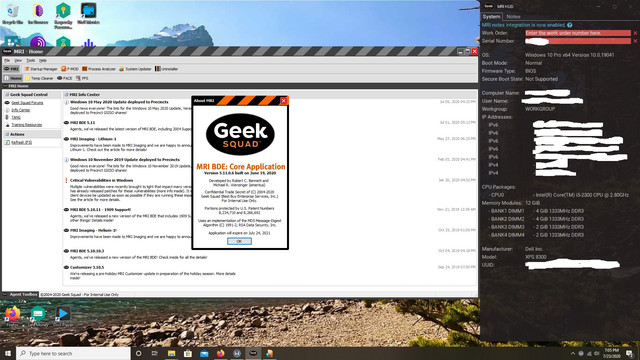
Task: Open the MRI Imaging - Lithium-1 article
Action: pyautogui.click(x=93, y=139)
